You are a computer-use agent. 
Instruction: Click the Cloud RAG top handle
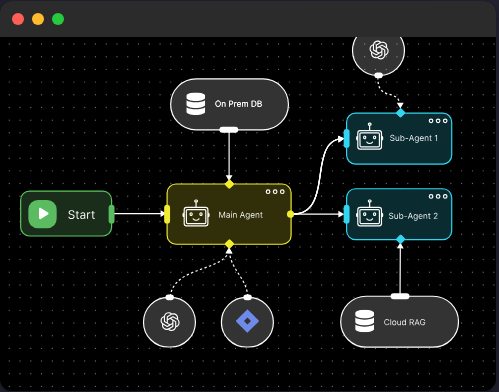pos(400,296)
